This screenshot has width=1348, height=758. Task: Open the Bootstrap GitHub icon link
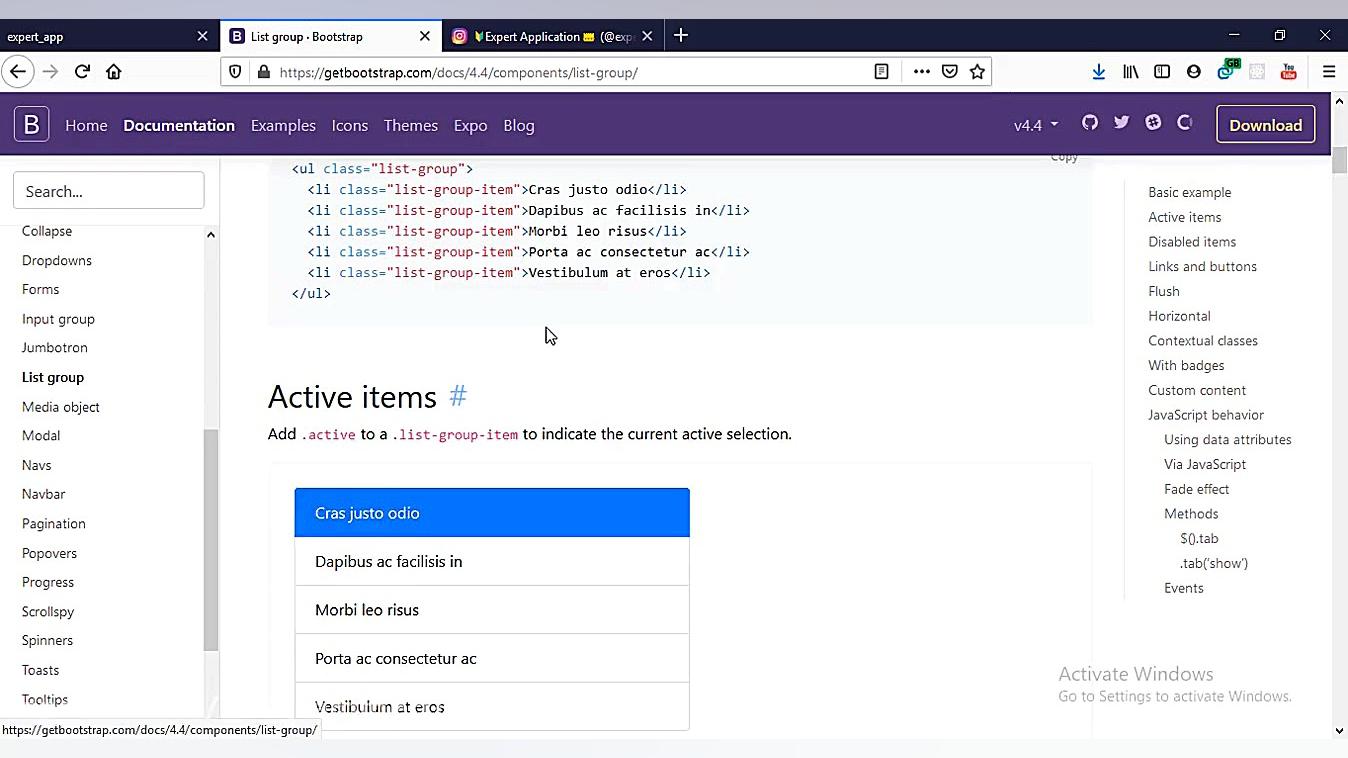tap(1090, 122)
